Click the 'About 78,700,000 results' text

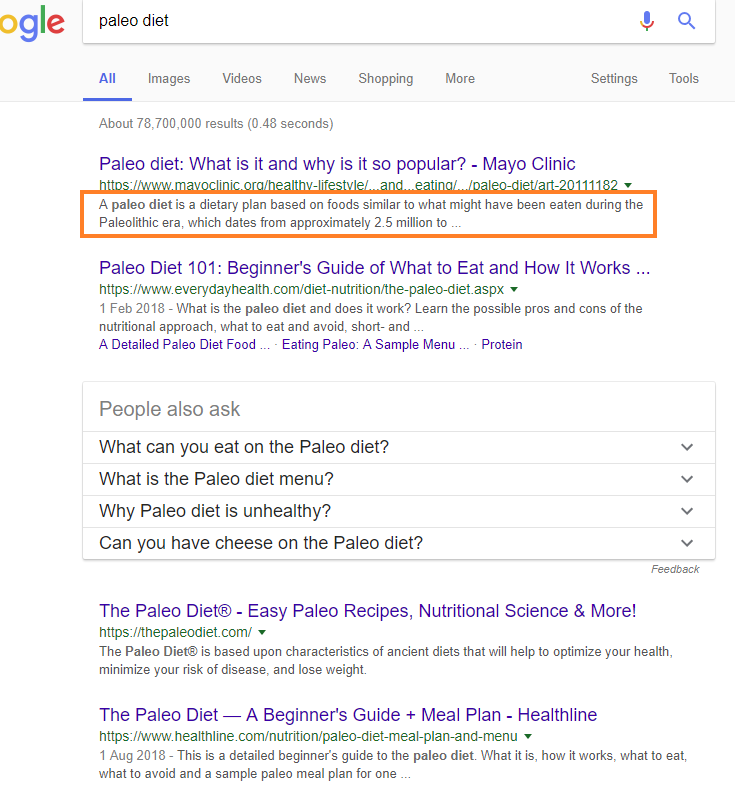click(x=216, y=123)
